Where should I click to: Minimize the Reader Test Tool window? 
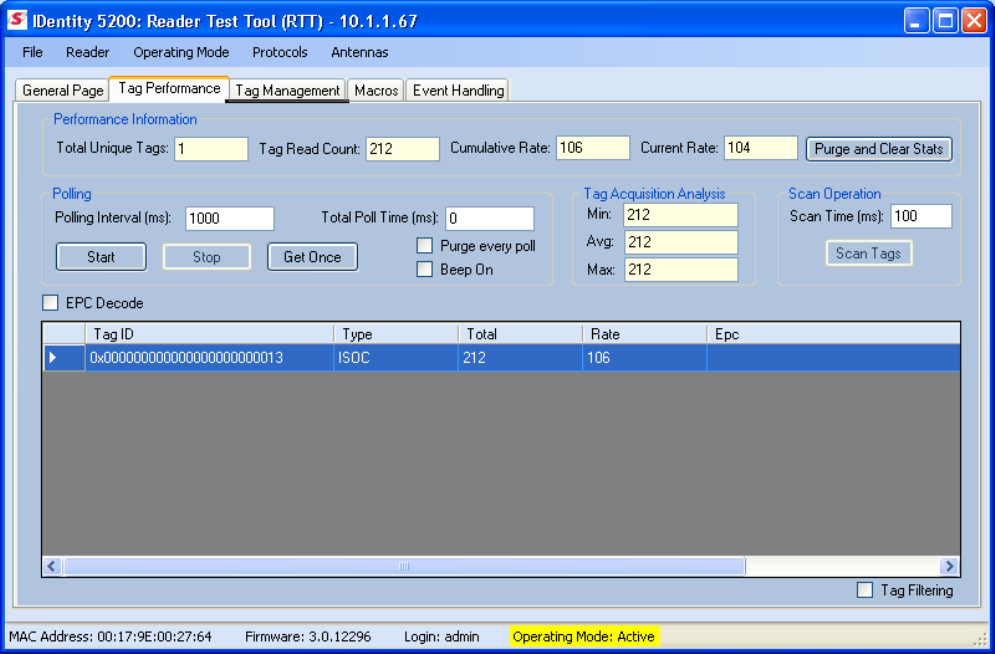click(x=916, y=20)
